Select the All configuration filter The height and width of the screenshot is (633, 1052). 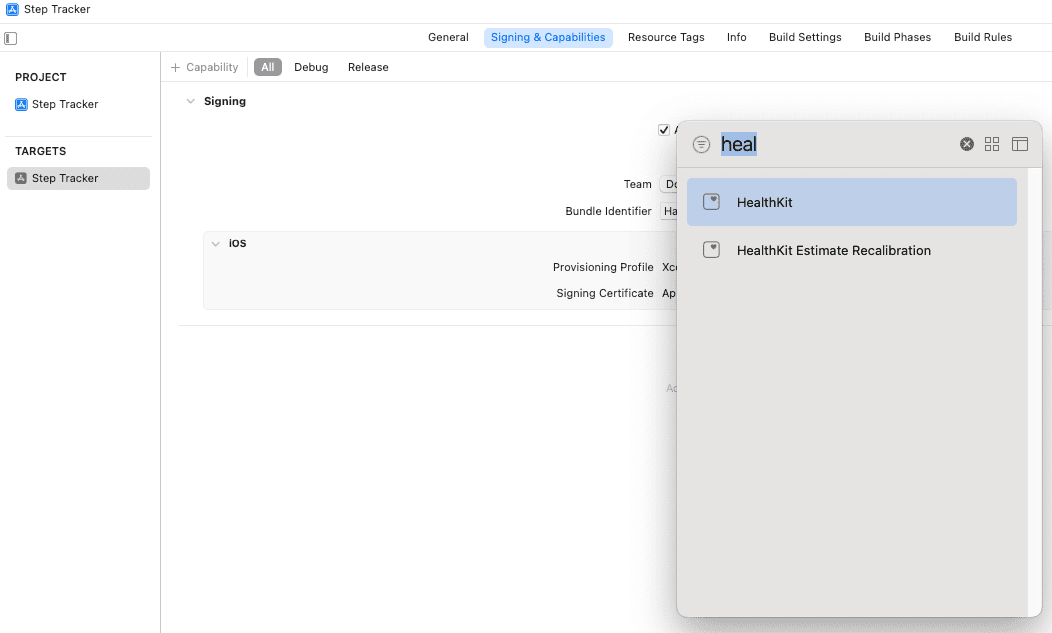[268, 67]
